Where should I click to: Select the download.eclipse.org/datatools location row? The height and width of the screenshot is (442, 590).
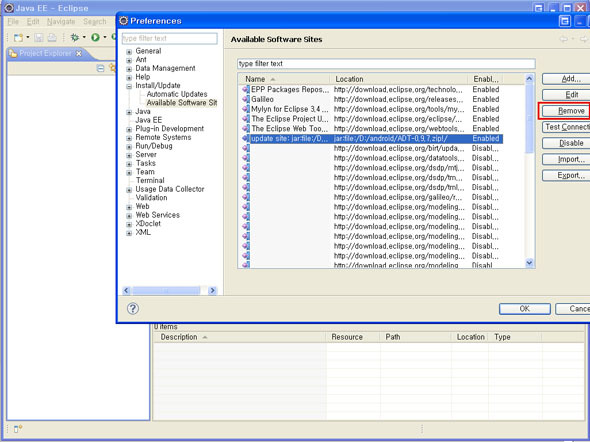point(371,158)
